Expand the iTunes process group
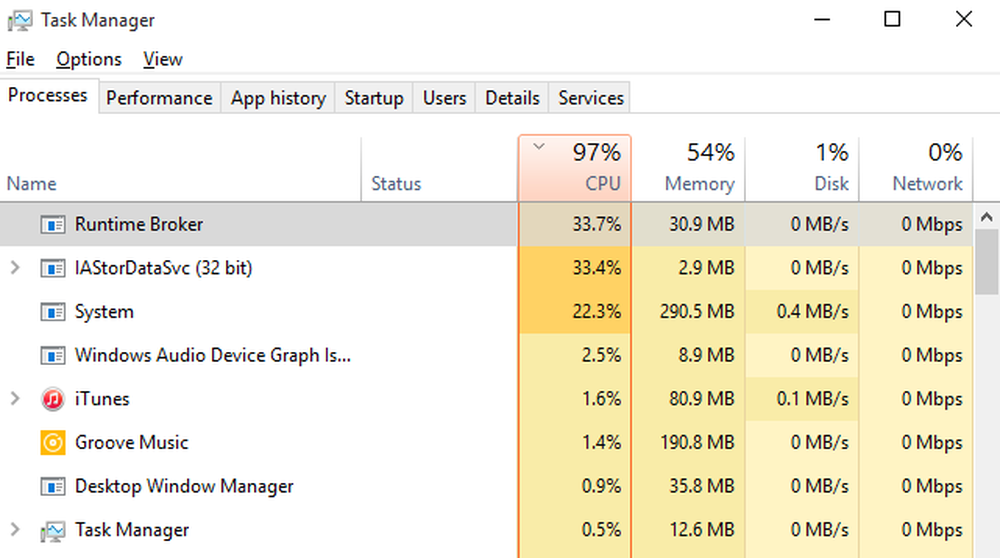 [x=15, y=399]
